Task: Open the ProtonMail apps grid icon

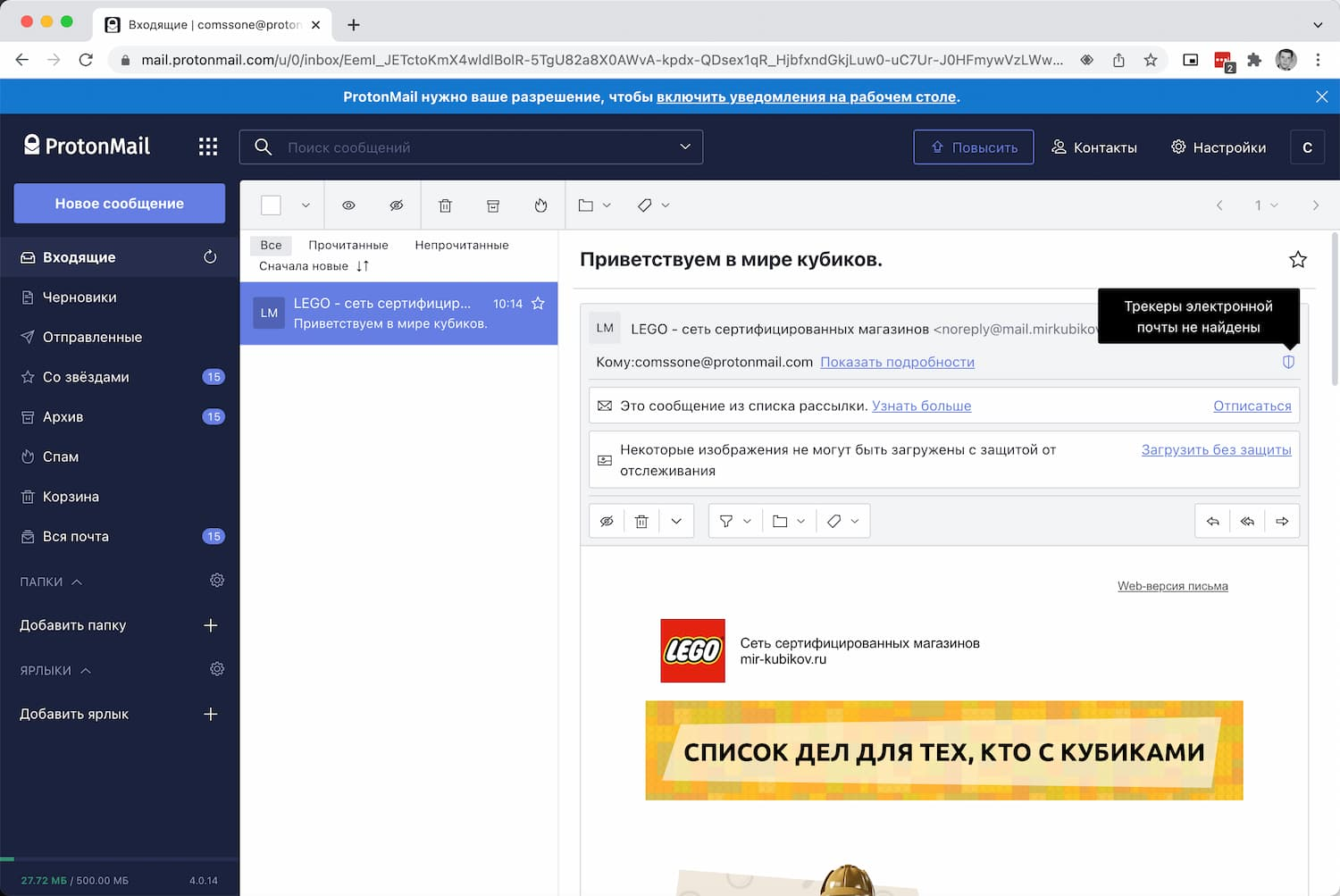Action: coord(208,147)
